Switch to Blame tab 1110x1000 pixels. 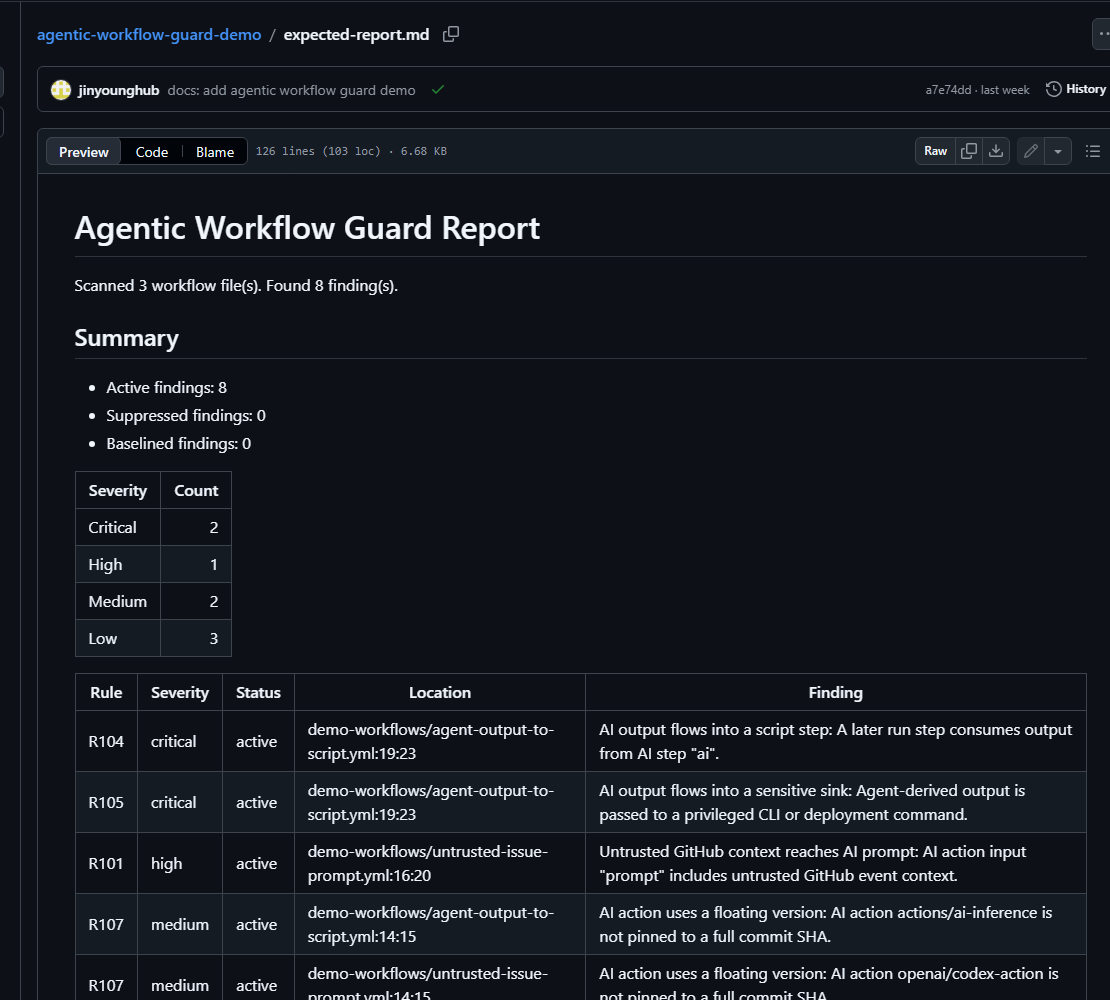click(x=214, y=151)
